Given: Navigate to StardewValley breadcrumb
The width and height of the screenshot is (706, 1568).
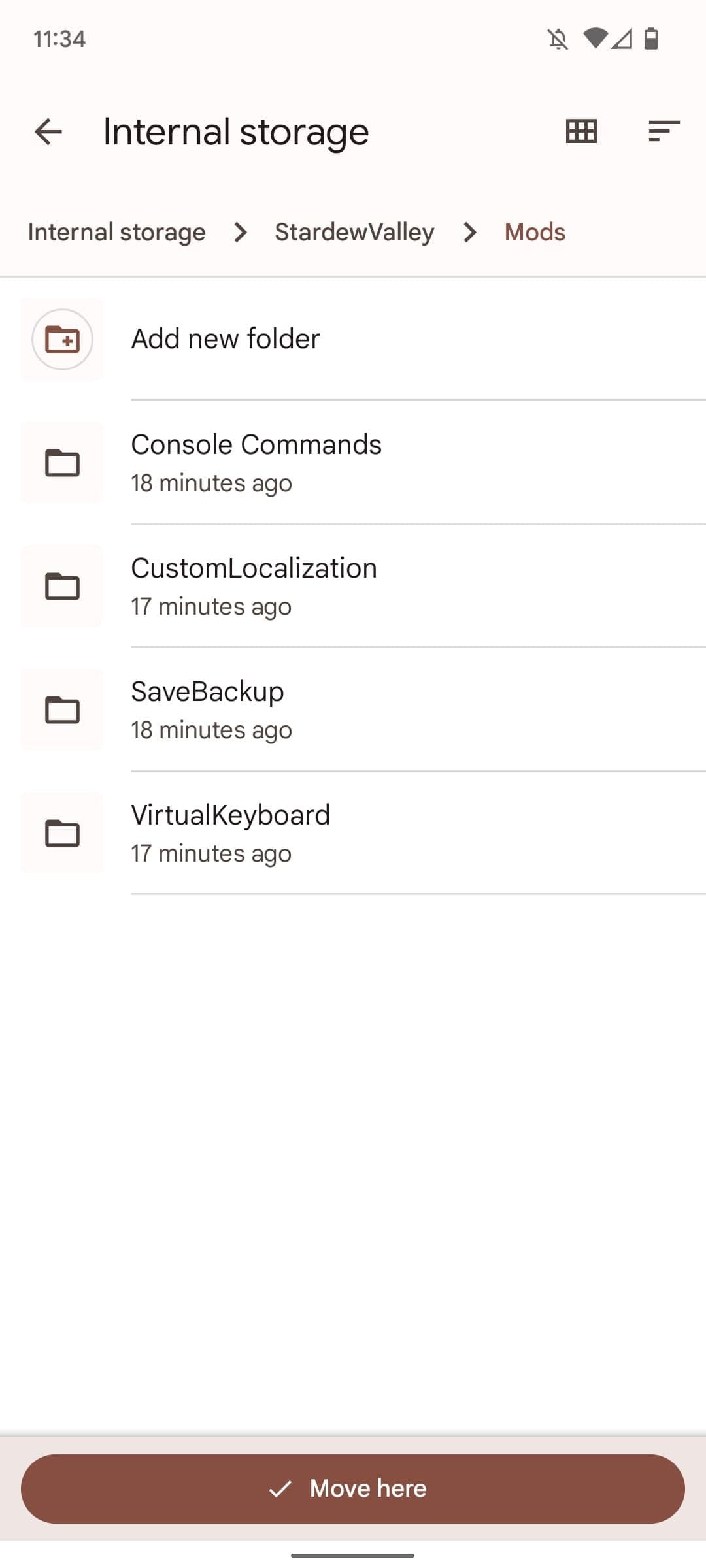Looking at the screenshot, I should click(x=354, y=233).
